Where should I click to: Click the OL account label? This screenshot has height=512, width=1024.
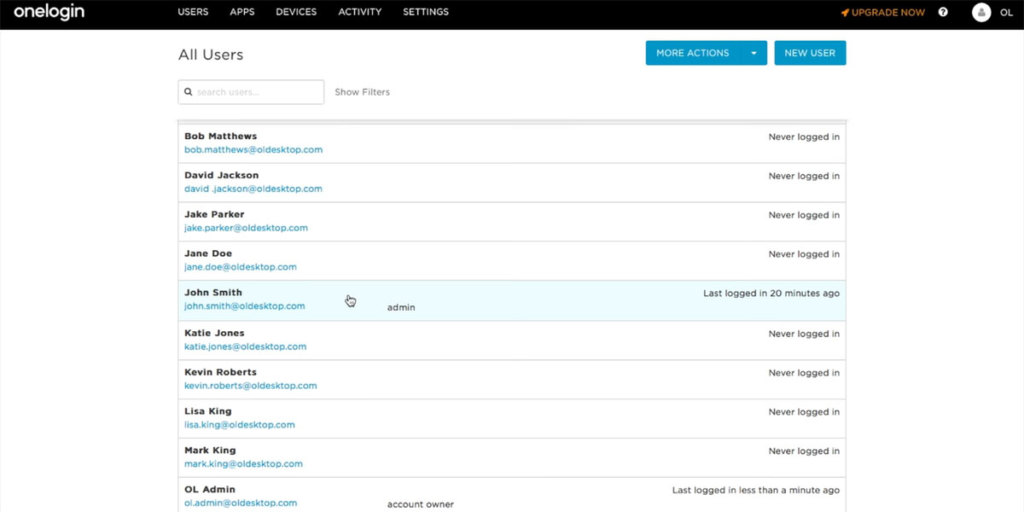[1006, 13]
